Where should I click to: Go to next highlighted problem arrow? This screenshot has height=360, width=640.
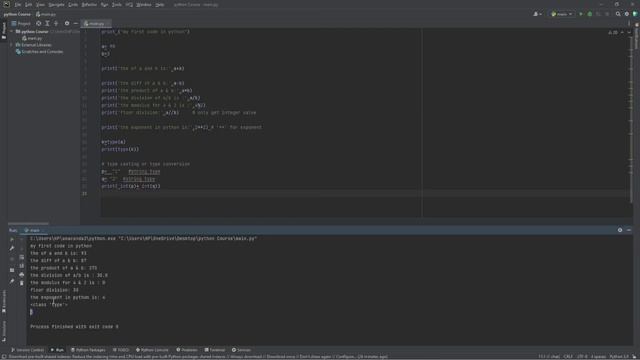[629, 32]
